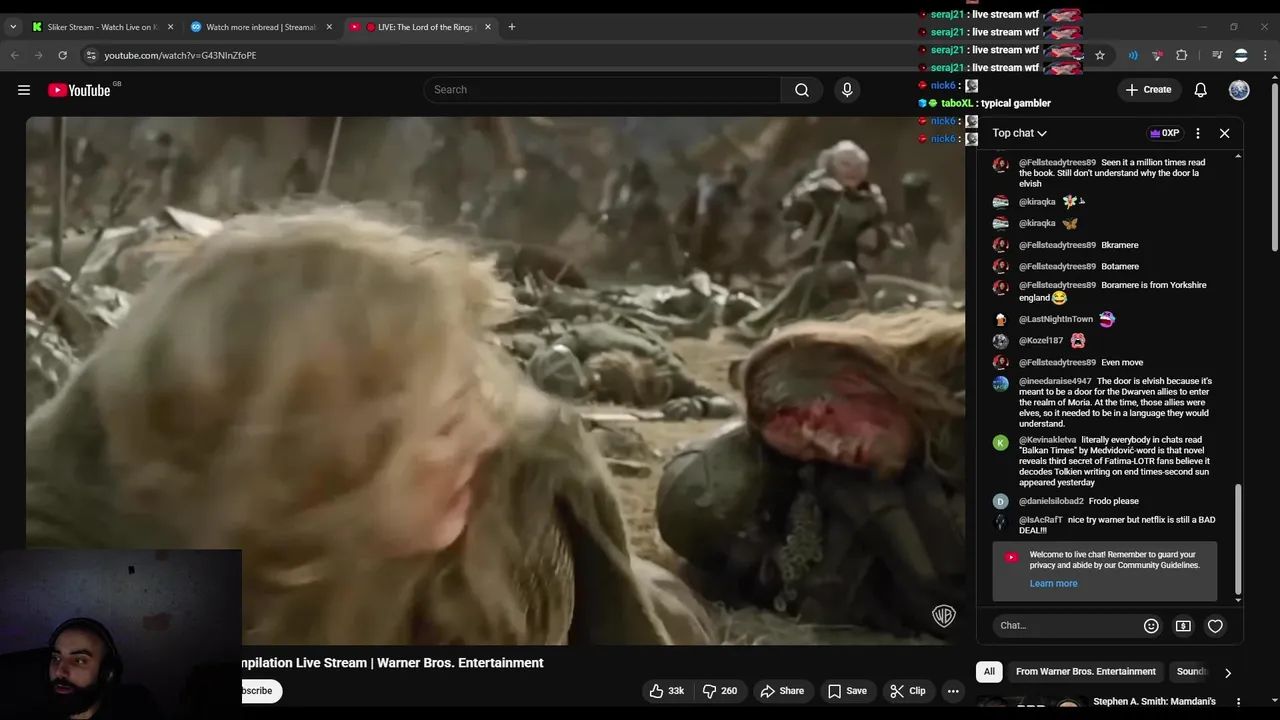Click the Warner Bros. watermark in player
Image resolution: width=1280 pixels, height=720 pixels.
pyautogui.click(x=943, y=615)
